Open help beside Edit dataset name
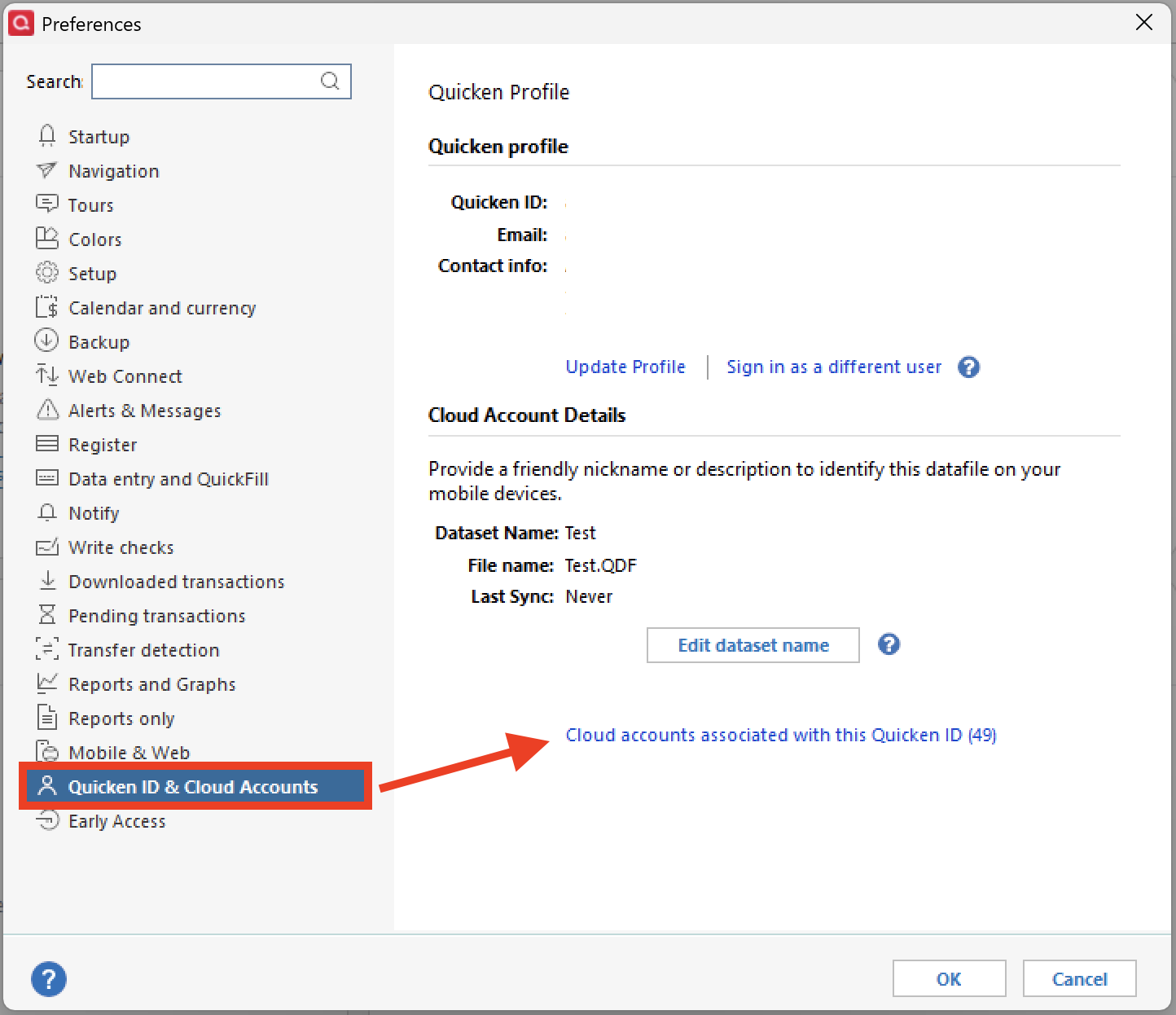 (889, 644)
